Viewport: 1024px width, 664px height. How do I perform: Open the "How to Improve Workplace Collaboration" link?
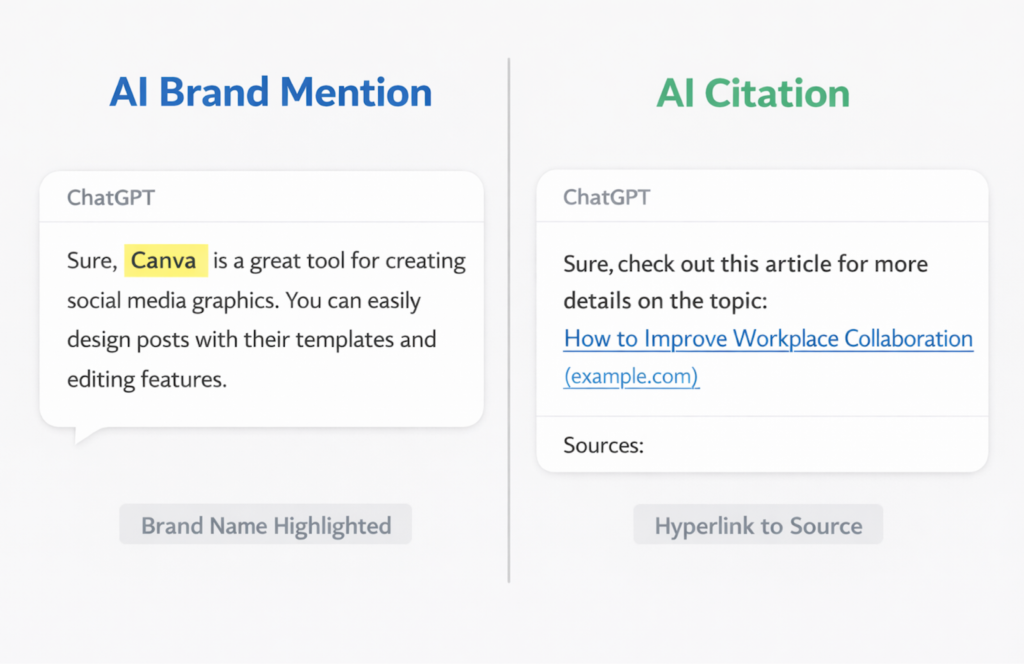pos(768,338)
